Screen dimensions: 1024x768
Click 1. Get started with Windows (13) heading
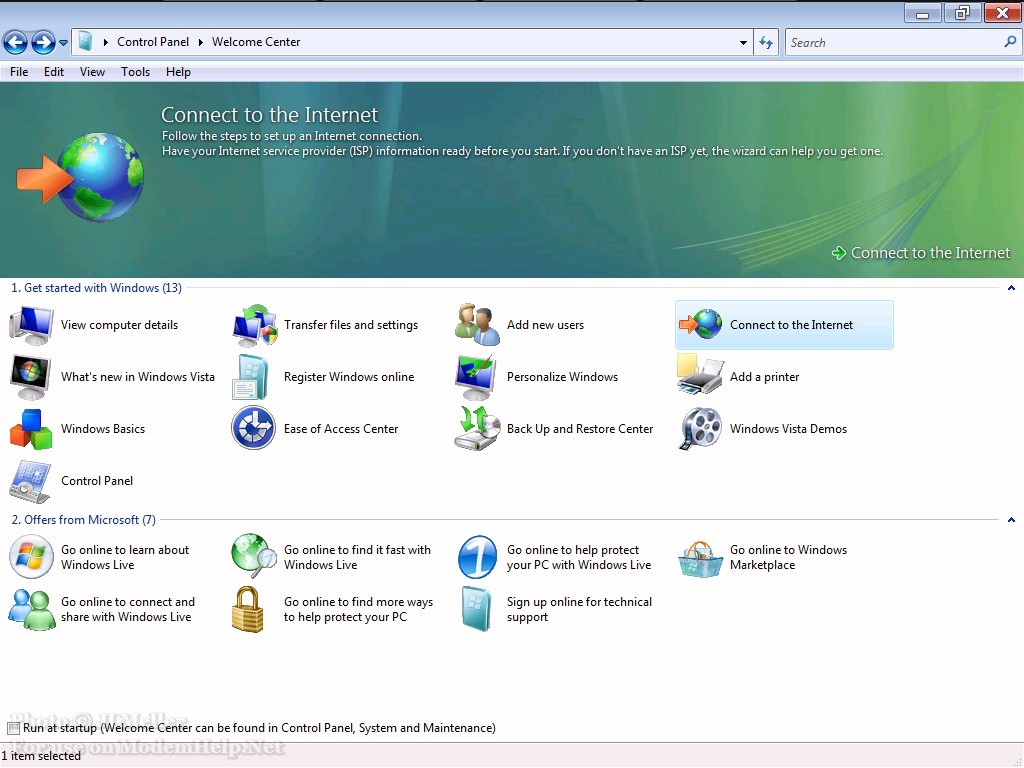pyautogui.click(x=97, y=288)
